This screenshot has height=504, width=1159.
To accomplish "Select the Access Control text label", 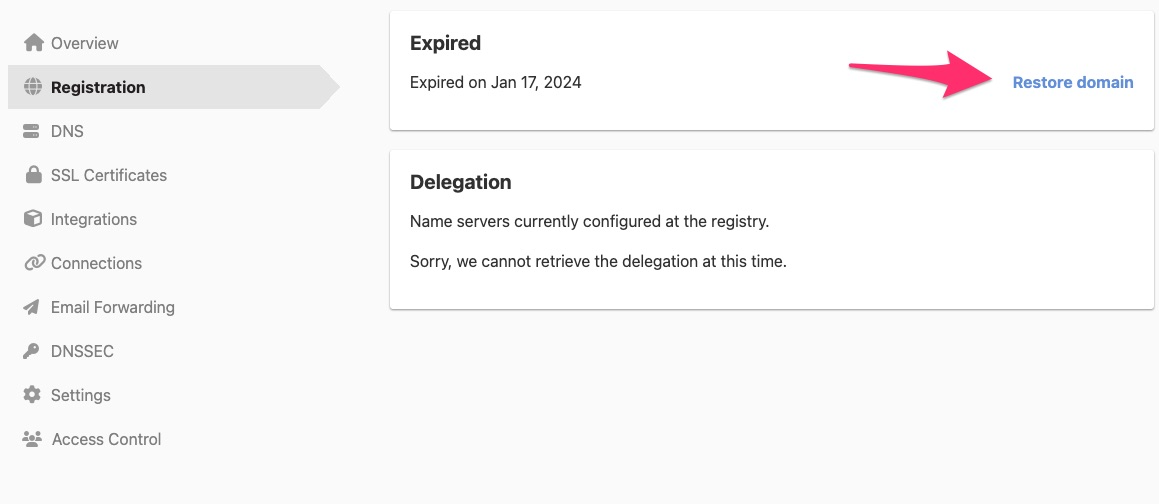I will coord(106,439).
